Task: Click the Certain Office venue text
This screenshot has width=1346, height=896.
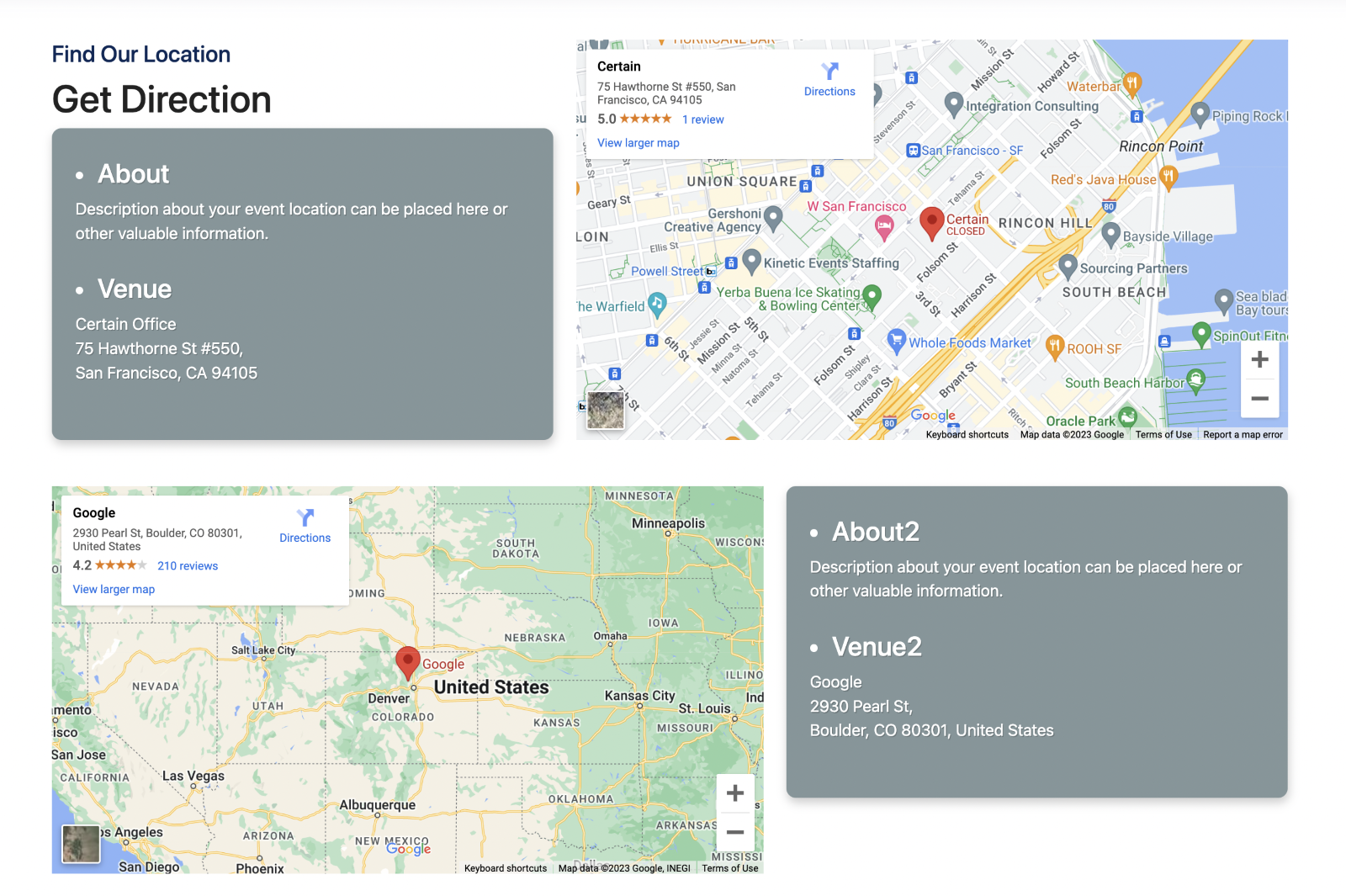Action: pyautogui.click(x=126, y=324)
